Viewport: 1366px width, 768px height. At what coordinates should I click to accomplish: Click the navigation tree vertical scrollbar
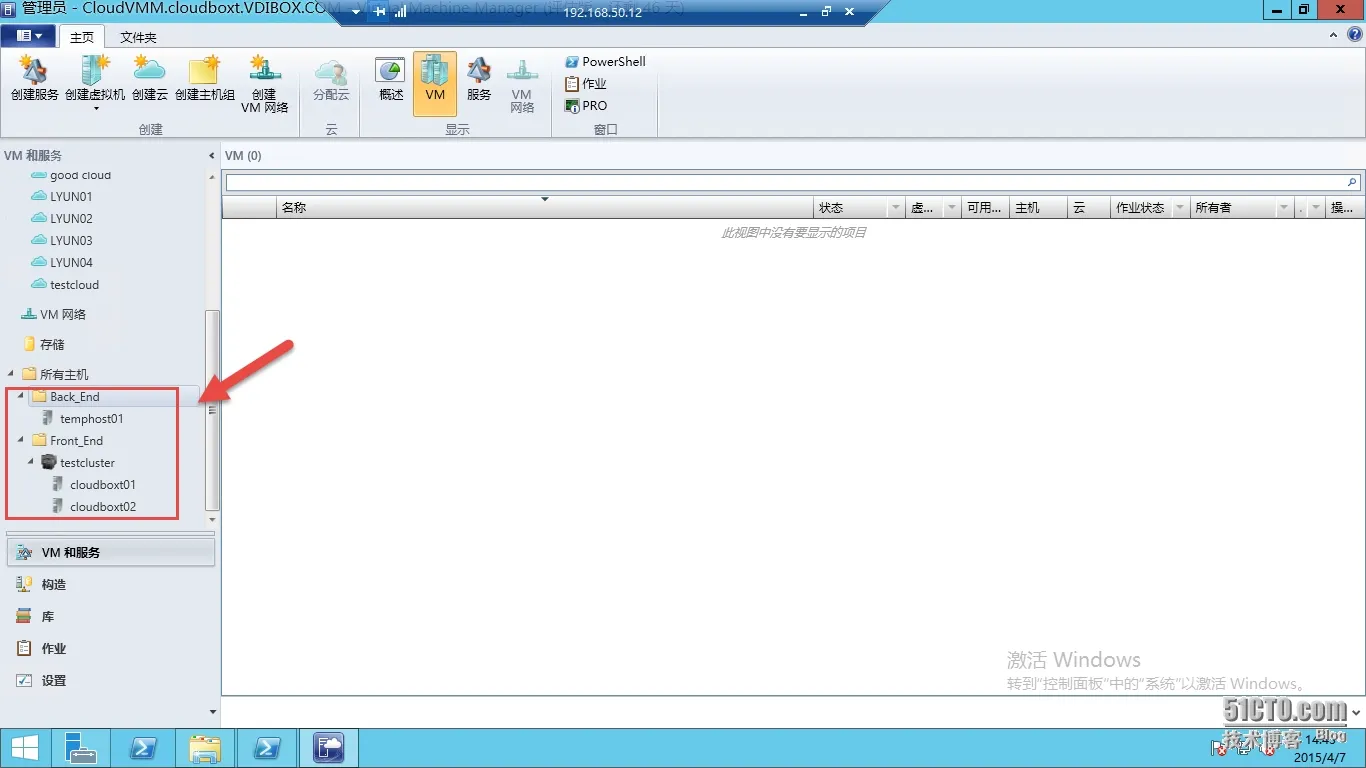click(x=212, y=410)
